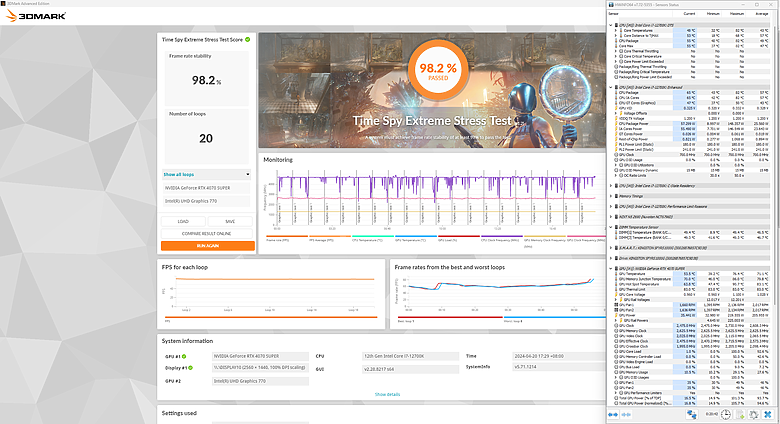Click HWiNFO blue X close sensors icon

(x=768, y=415)
